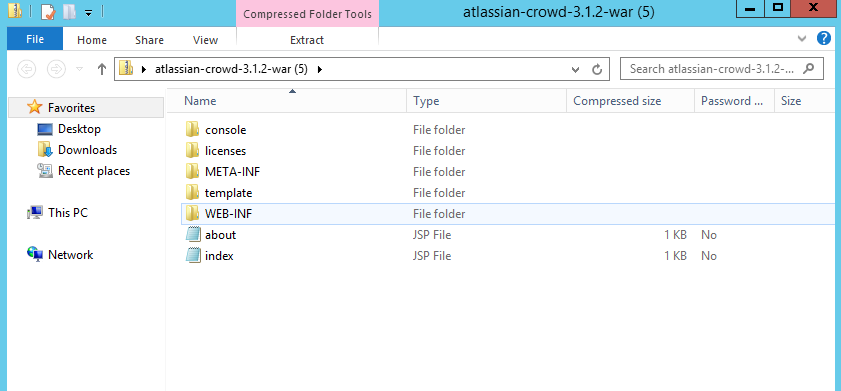Open the Extract ribbon tab

(307, 40)
